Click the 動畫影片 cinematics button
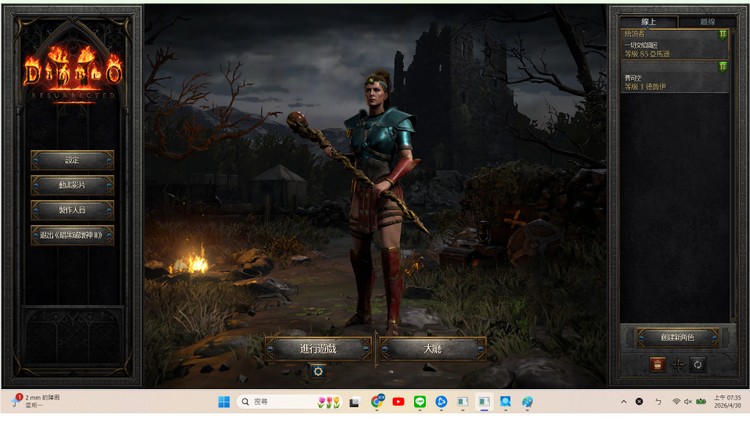750x422 pixels. tap(72, 185)
